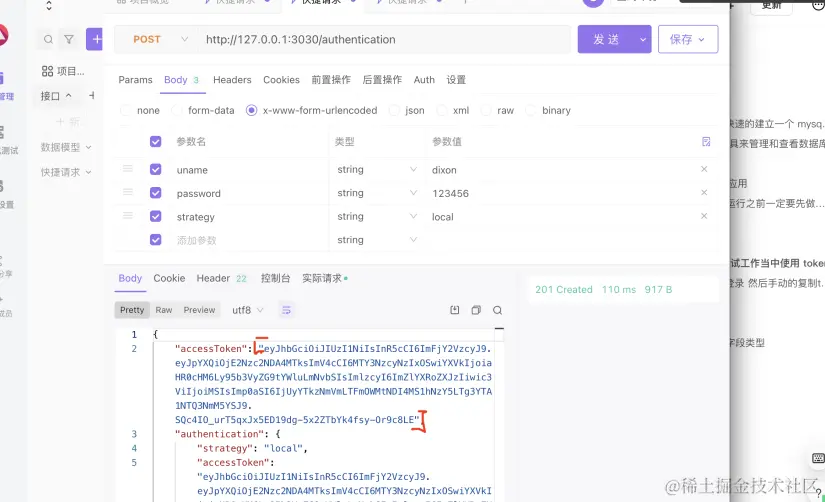Delete the strategy parameter row
Image resolution: width=825 pixels, height=502 pixels.
click(704, 216)
